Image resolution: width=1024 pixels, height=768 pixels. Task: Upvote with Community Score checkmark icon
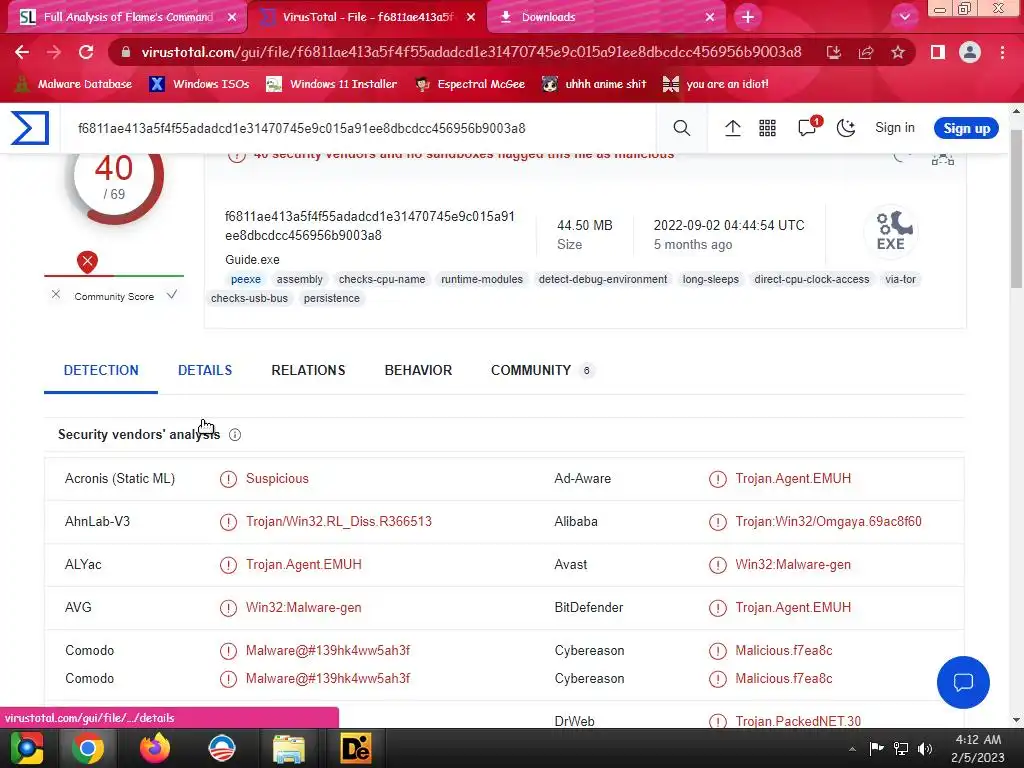(172, 295)
